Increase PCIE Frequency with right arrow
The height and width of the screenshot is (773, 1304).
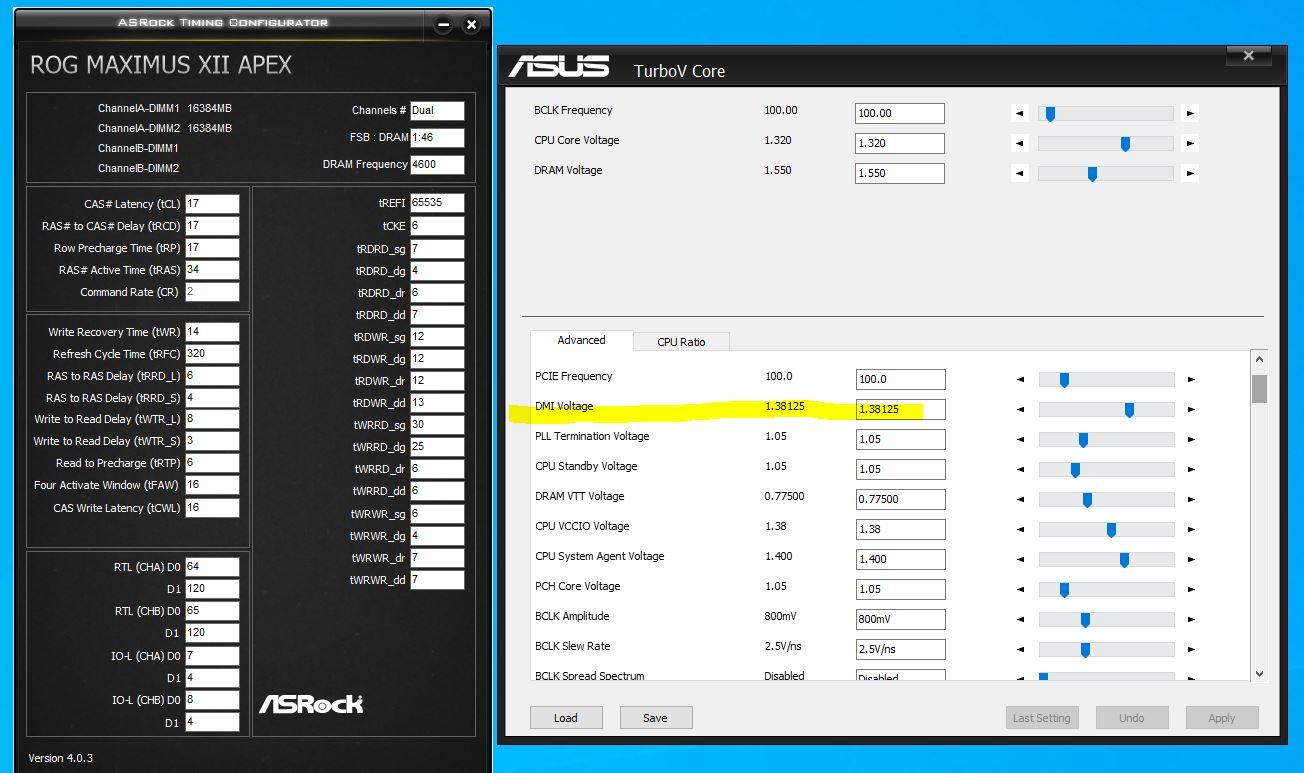tap(1191, 379)
